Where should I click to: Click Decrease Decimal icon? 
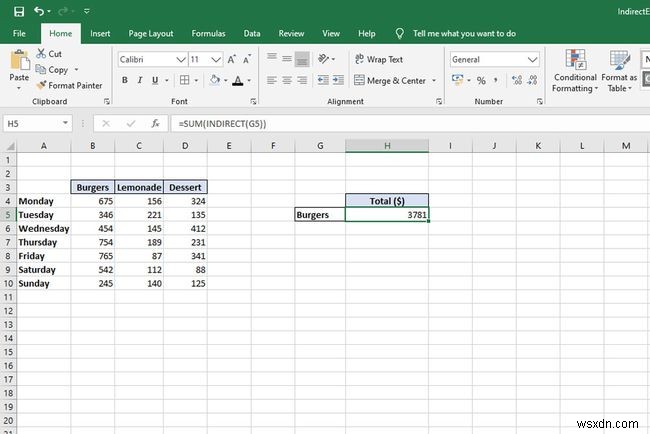532,80
